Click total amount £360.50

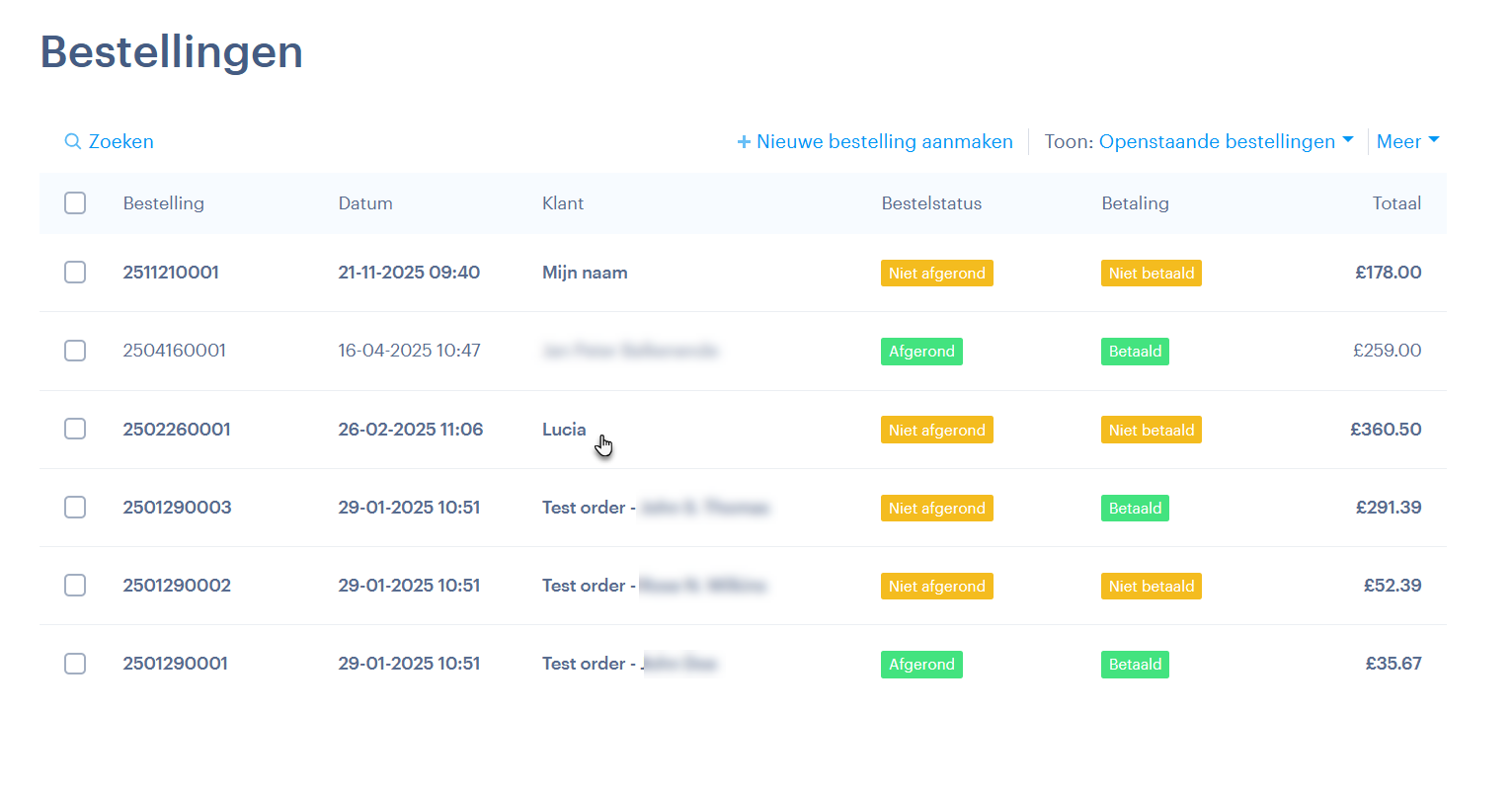point(1387,430)
